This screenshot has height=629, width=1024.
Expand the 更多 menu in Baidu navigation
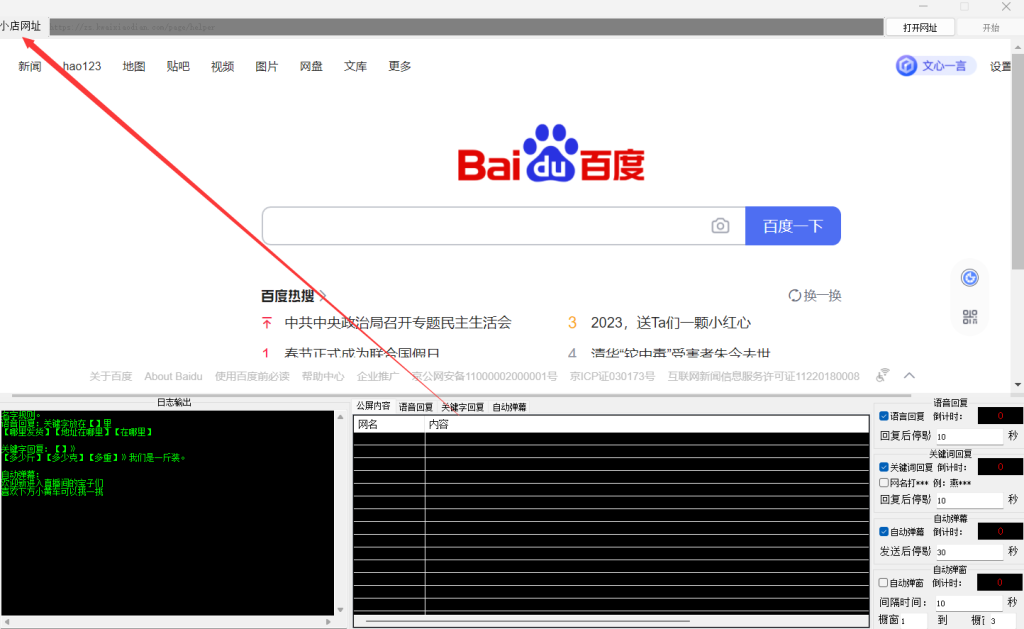(x=400, y=66)
